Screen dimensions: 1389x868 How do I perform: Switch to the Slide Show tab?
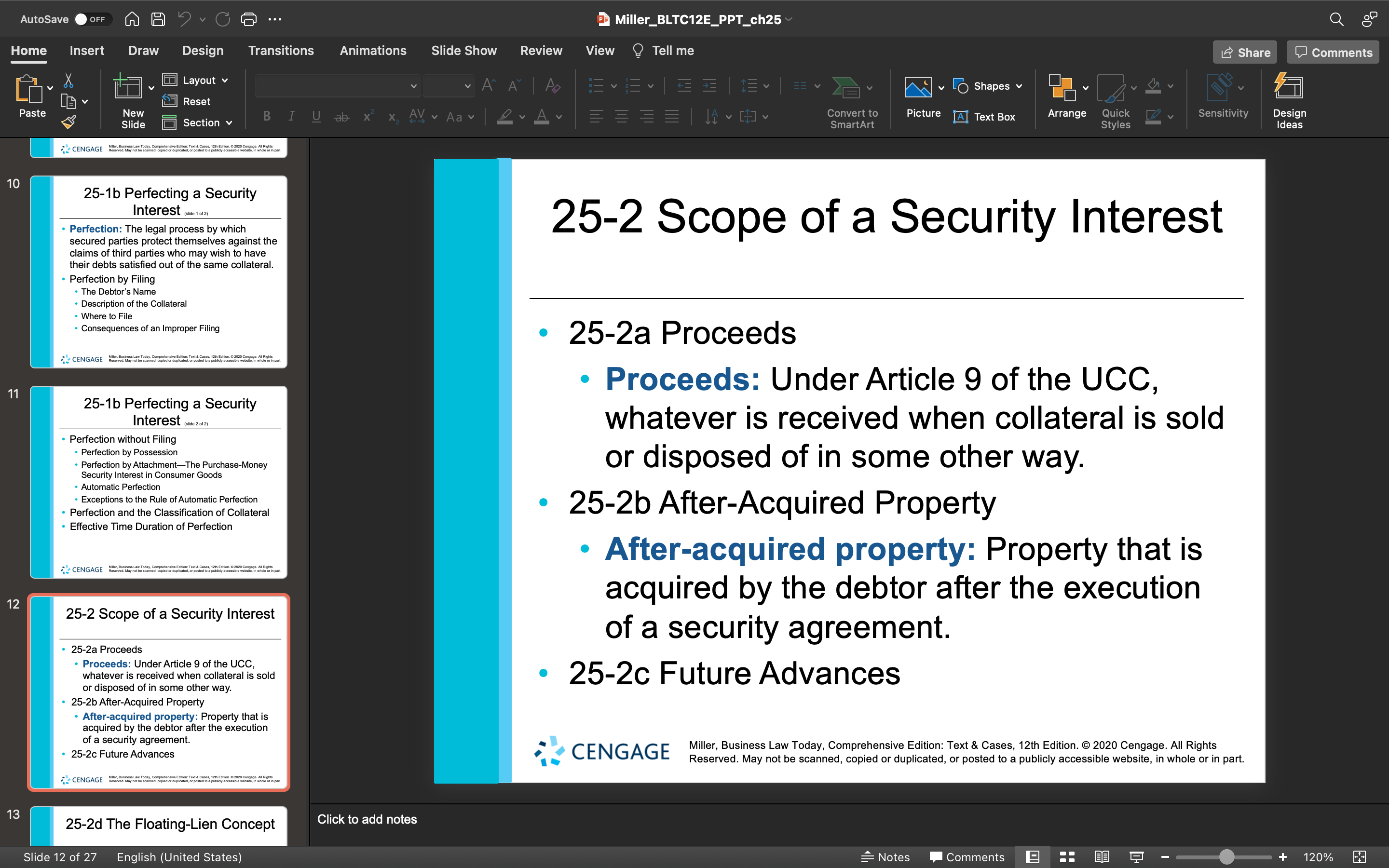pyautogui.click(x=464, y=51)
